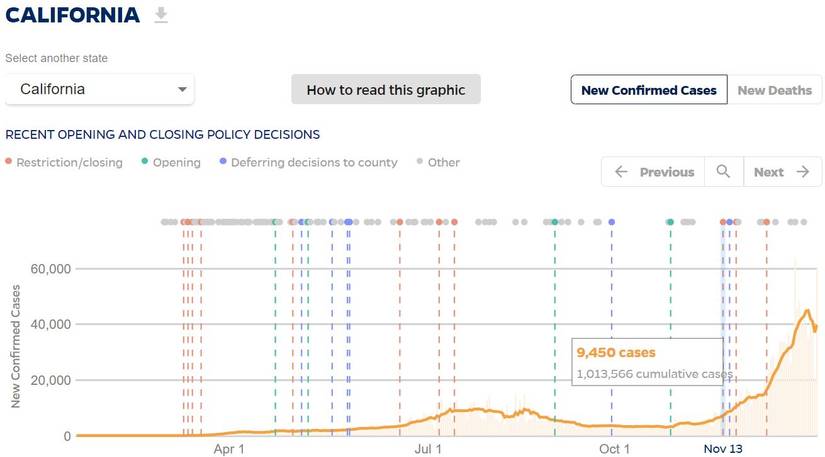825x457 pixels.
Task: Click the Apr 1 axis label
Action: pos(229,450)
